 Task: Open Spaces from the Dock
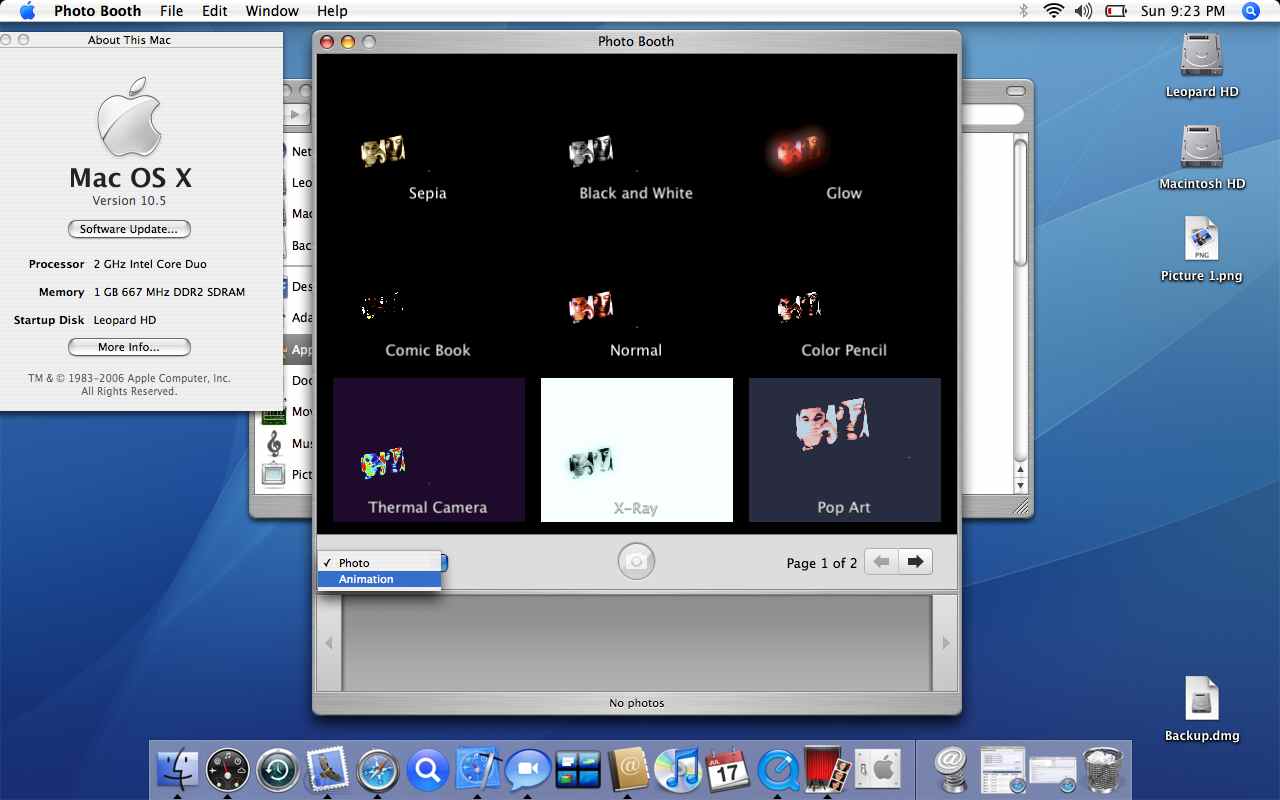point(577,771)
